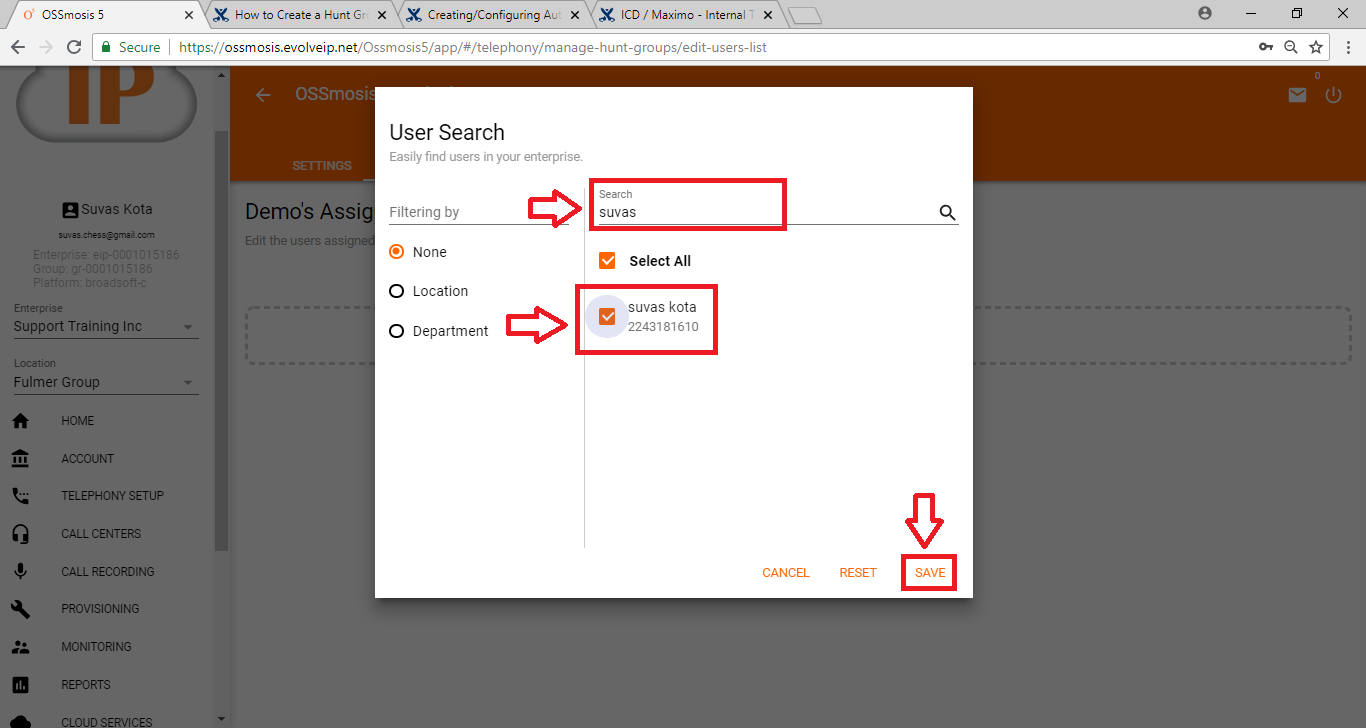
Task: Switch to the Settings tab
Action: tap(321, 166)
